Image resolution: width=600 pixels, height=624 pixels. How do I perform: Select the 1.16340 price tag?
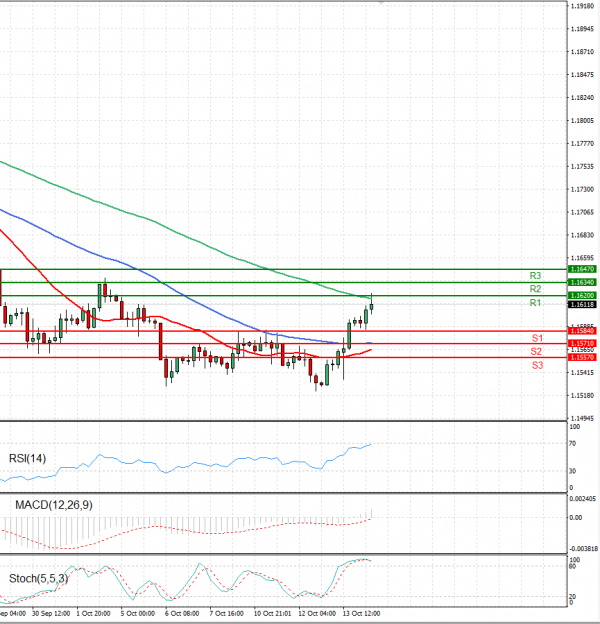point(582,283)
